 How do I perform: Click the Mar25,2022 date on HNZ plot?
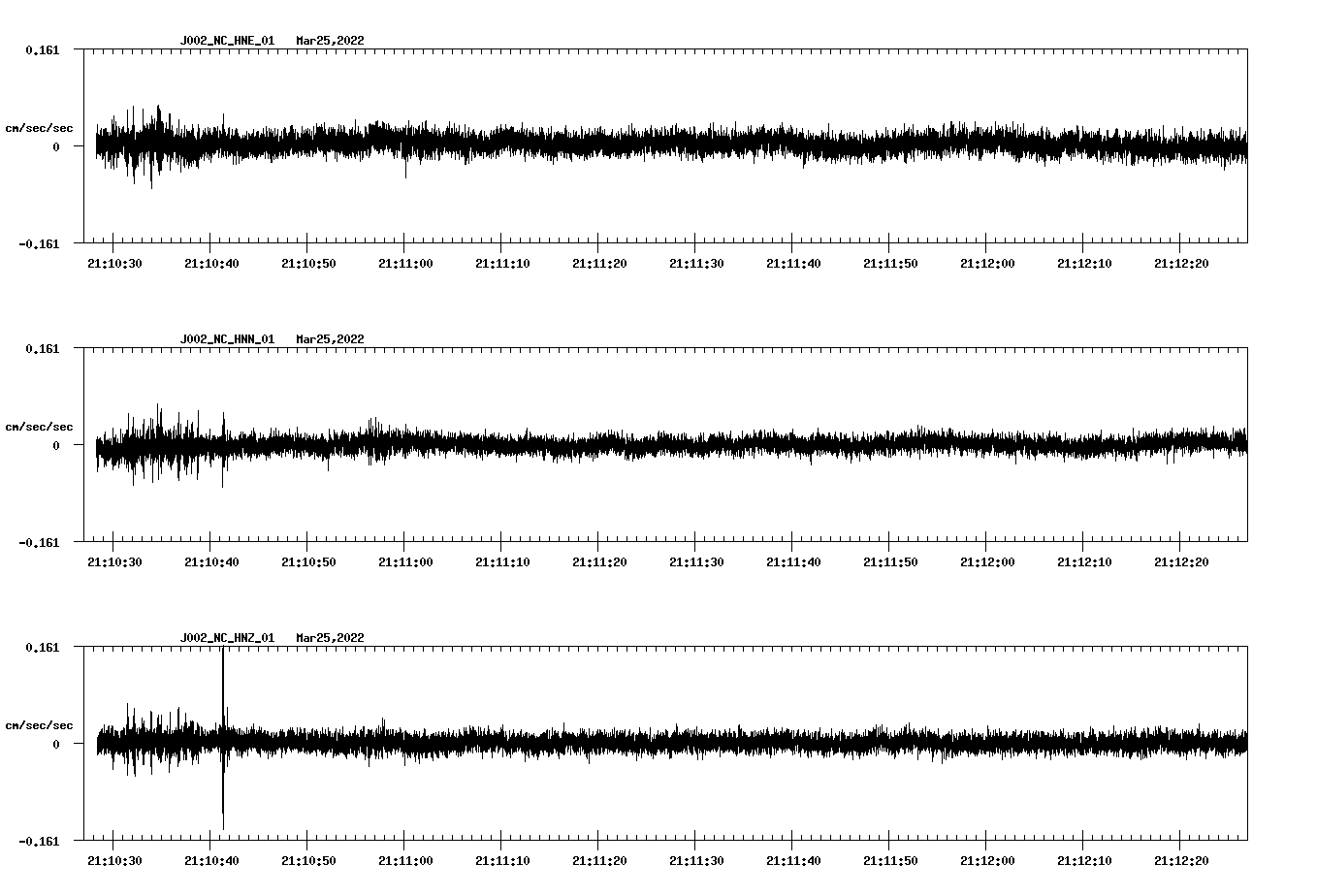tap(331, 638)
